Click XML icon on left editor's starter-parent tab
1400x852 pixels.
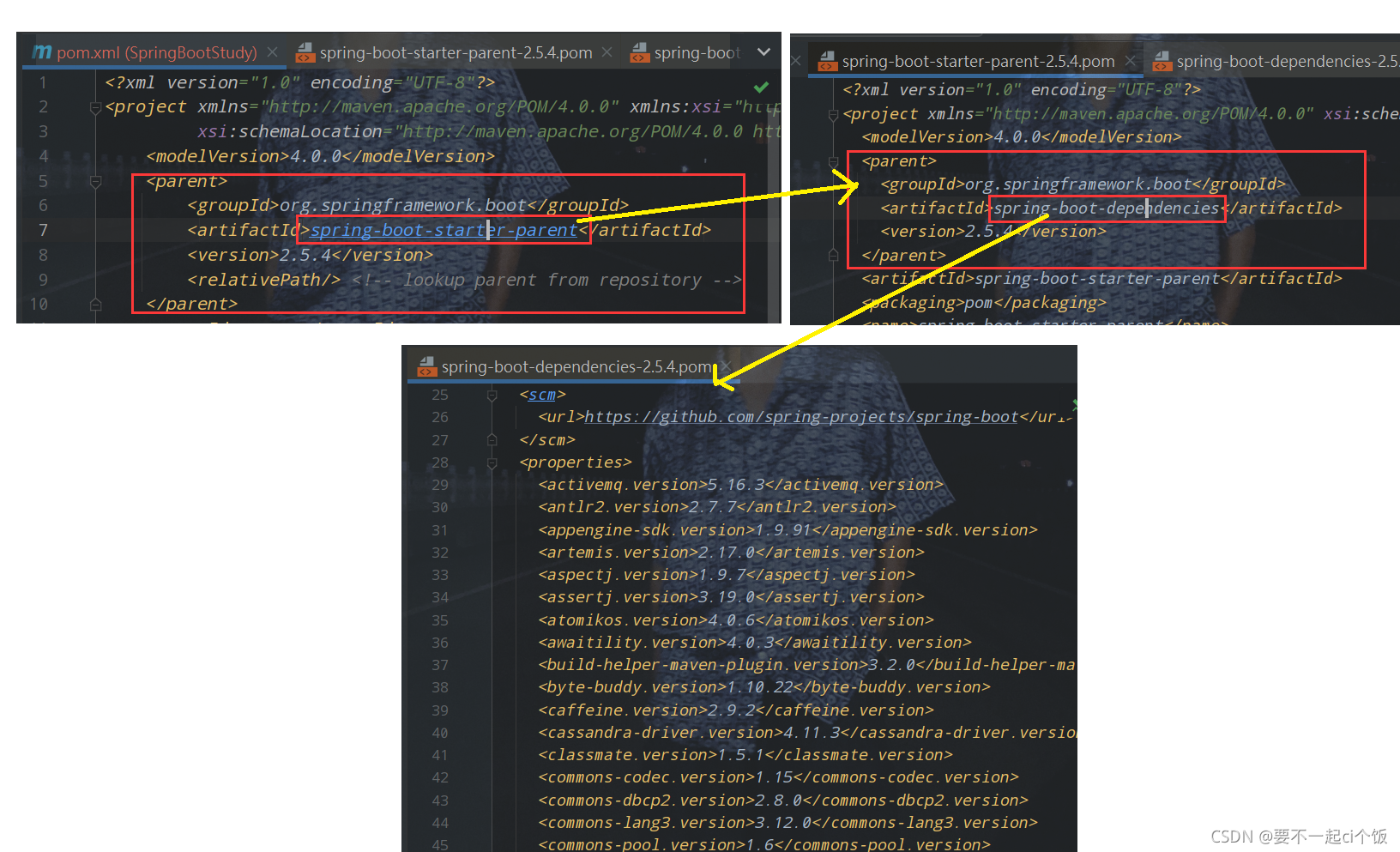[x=305, y=52]
